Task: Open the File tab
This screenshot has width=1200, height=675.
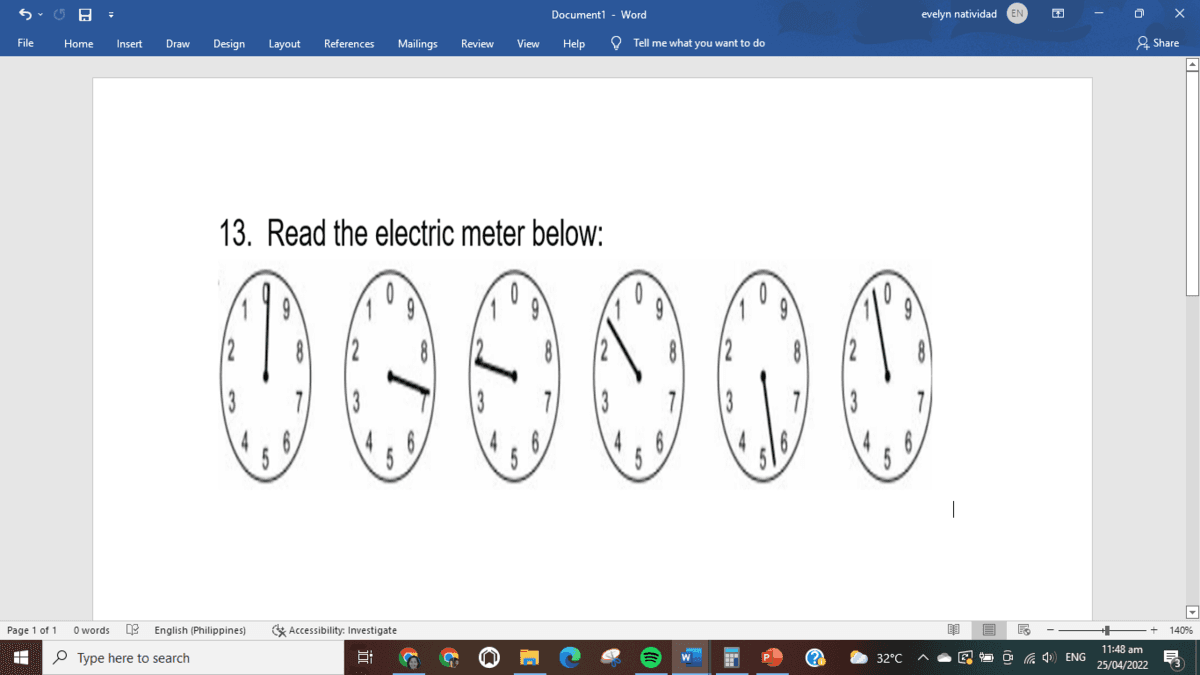Action: pos(26,43)
